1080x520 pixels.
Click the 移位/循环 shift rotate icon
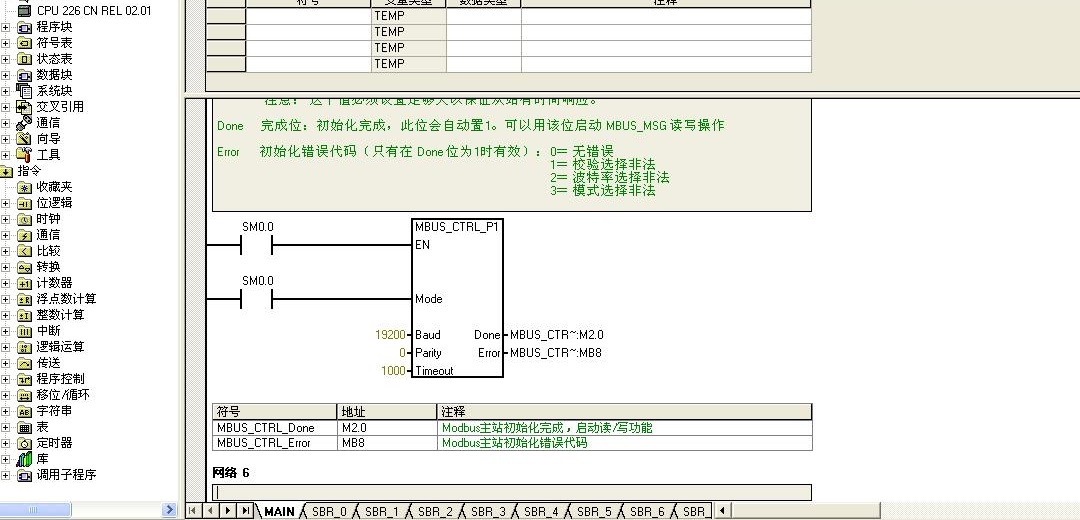(24, 395)
